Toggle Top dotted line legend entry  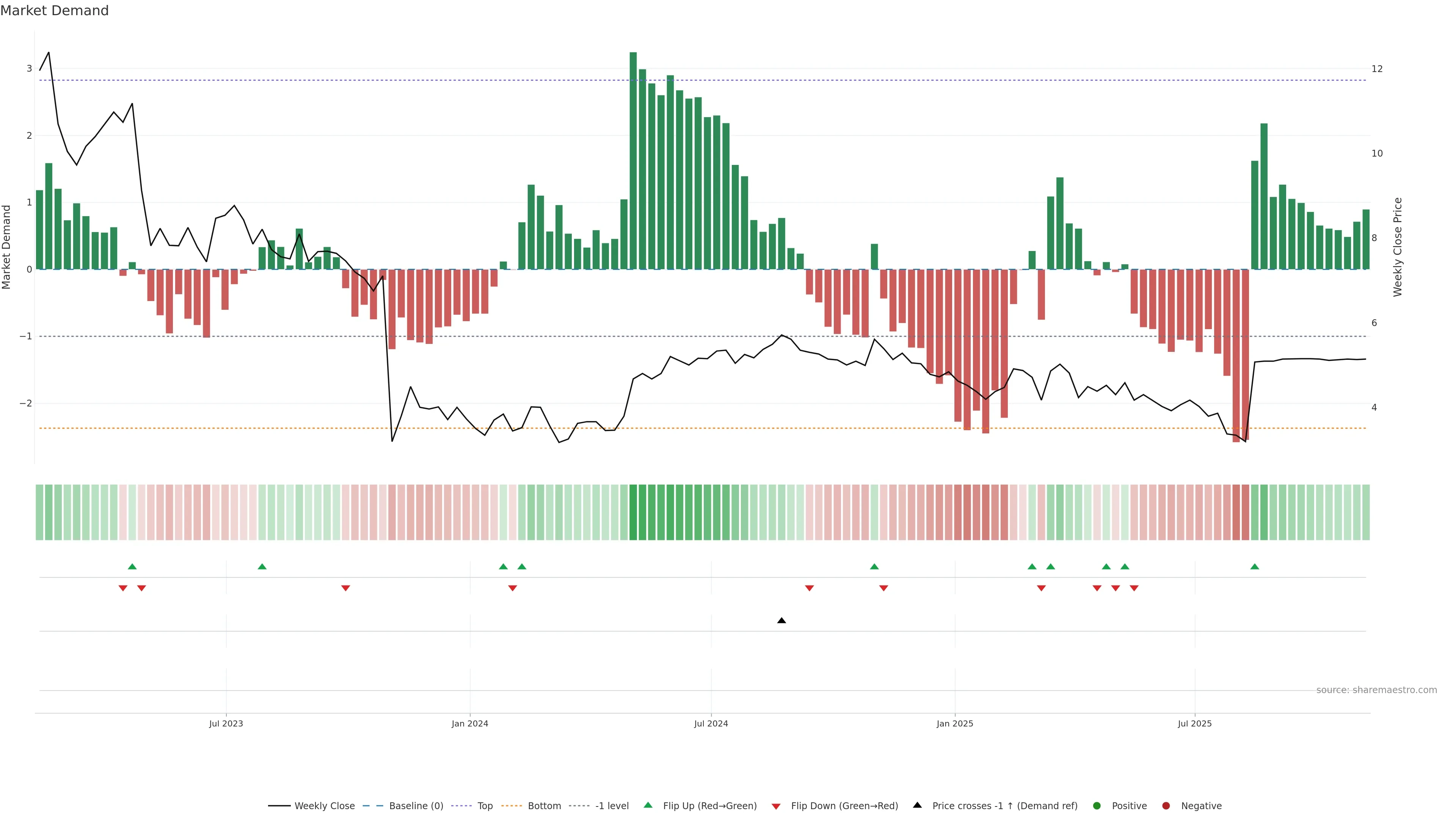pyautogui.click(x=485, y=806)
